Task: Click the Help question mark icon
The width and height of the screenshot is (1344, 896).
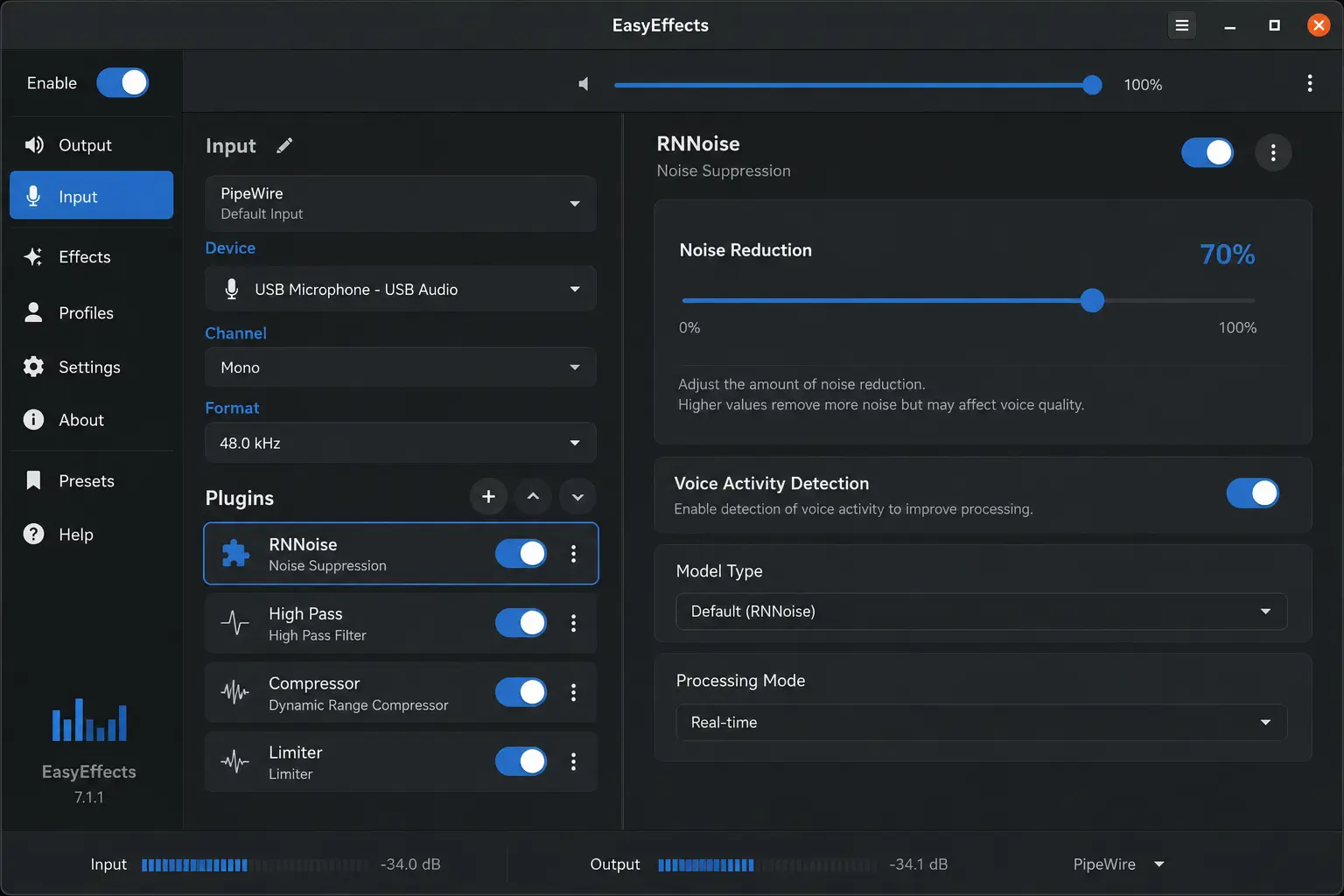Action: pos(33,534)
